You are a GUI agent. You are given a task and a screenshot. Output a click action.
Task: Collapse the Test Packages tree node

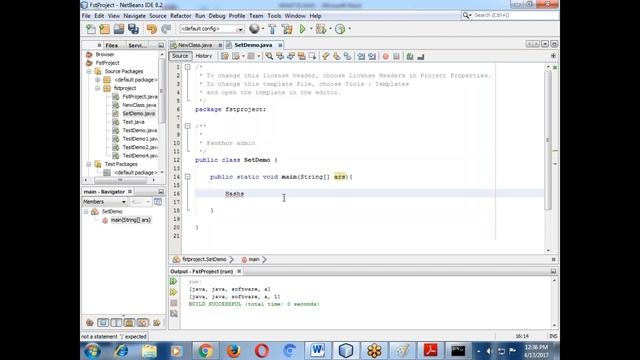(x=89, y=164)
